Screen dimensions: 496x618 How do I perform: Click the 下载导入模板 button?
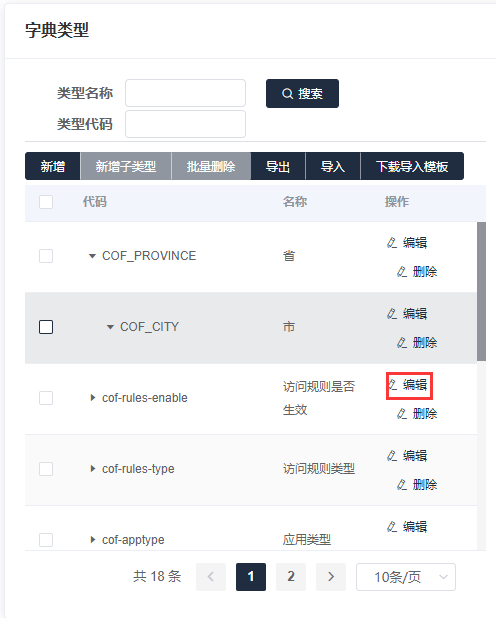(412, 166)
